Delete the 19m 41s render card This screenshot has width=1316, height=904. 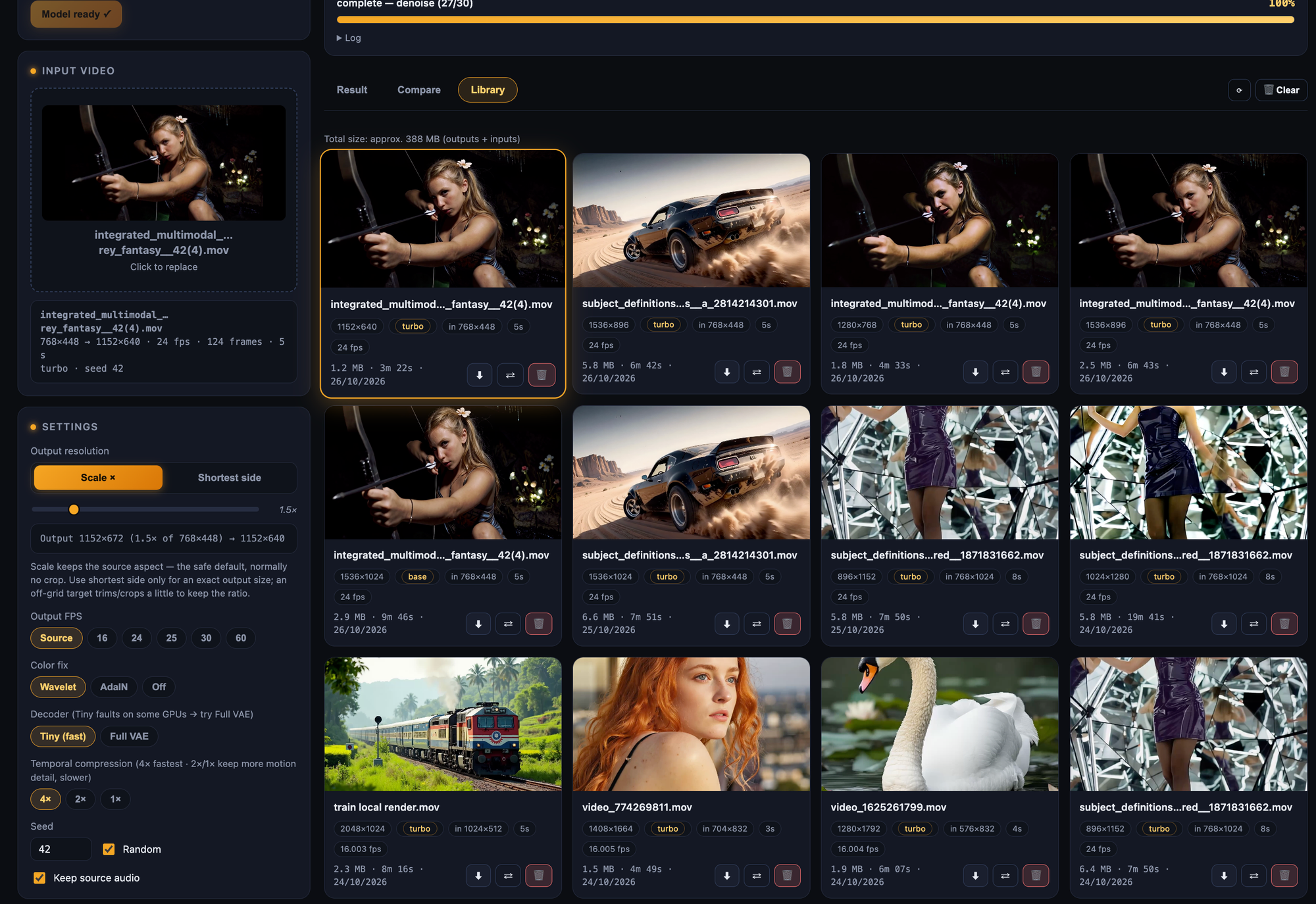point(1284,624)
